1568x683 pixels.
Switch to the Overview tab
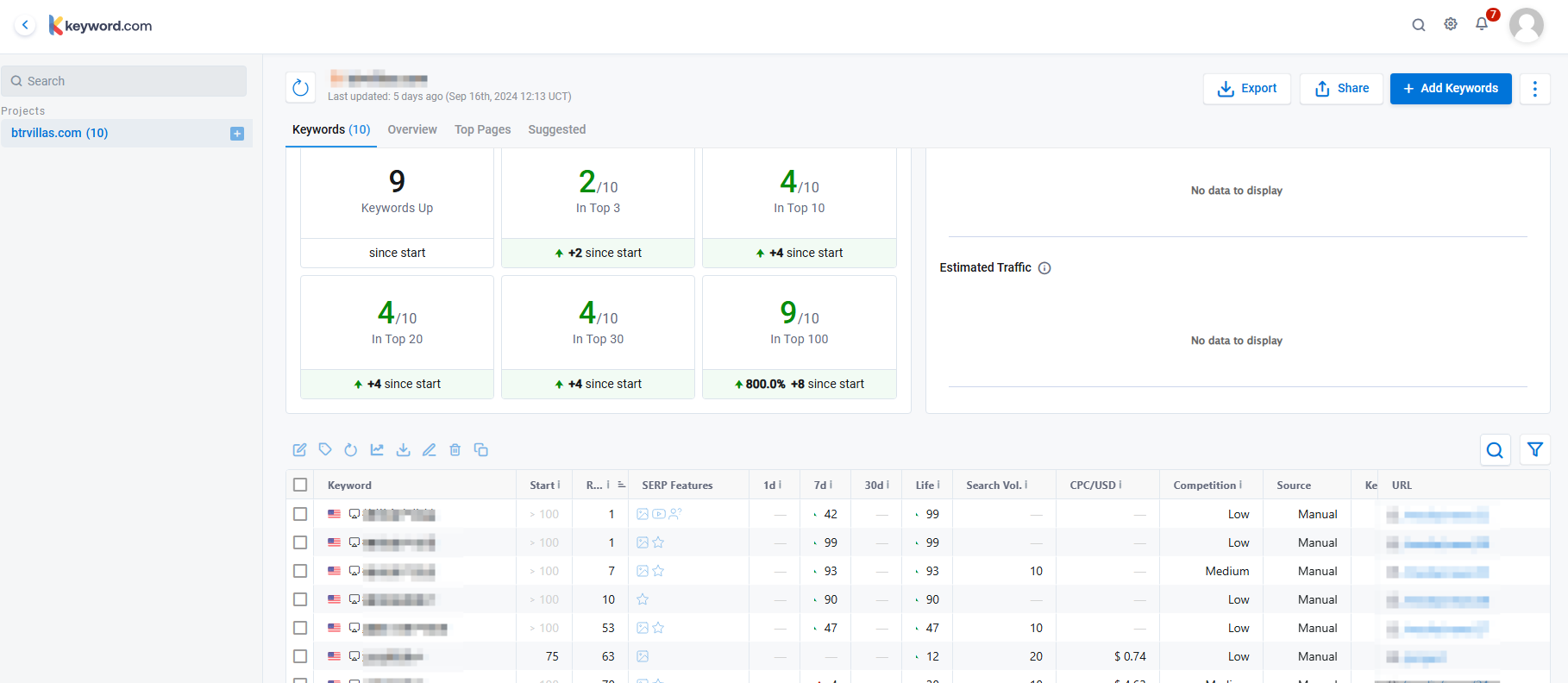coord(412,129)
